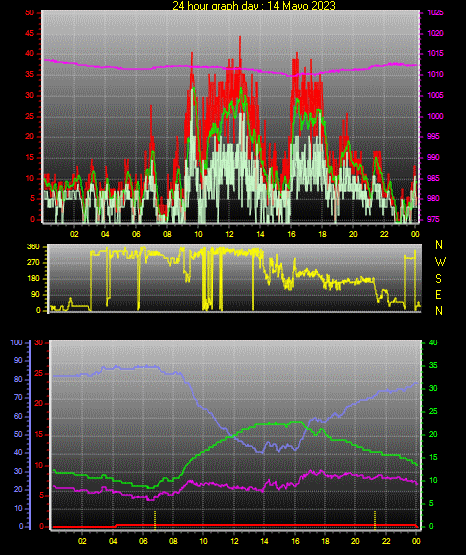The image size is (466, 555).
Task: Click the yellow sunrise marker near 07 hours
Action: (155, 520)
